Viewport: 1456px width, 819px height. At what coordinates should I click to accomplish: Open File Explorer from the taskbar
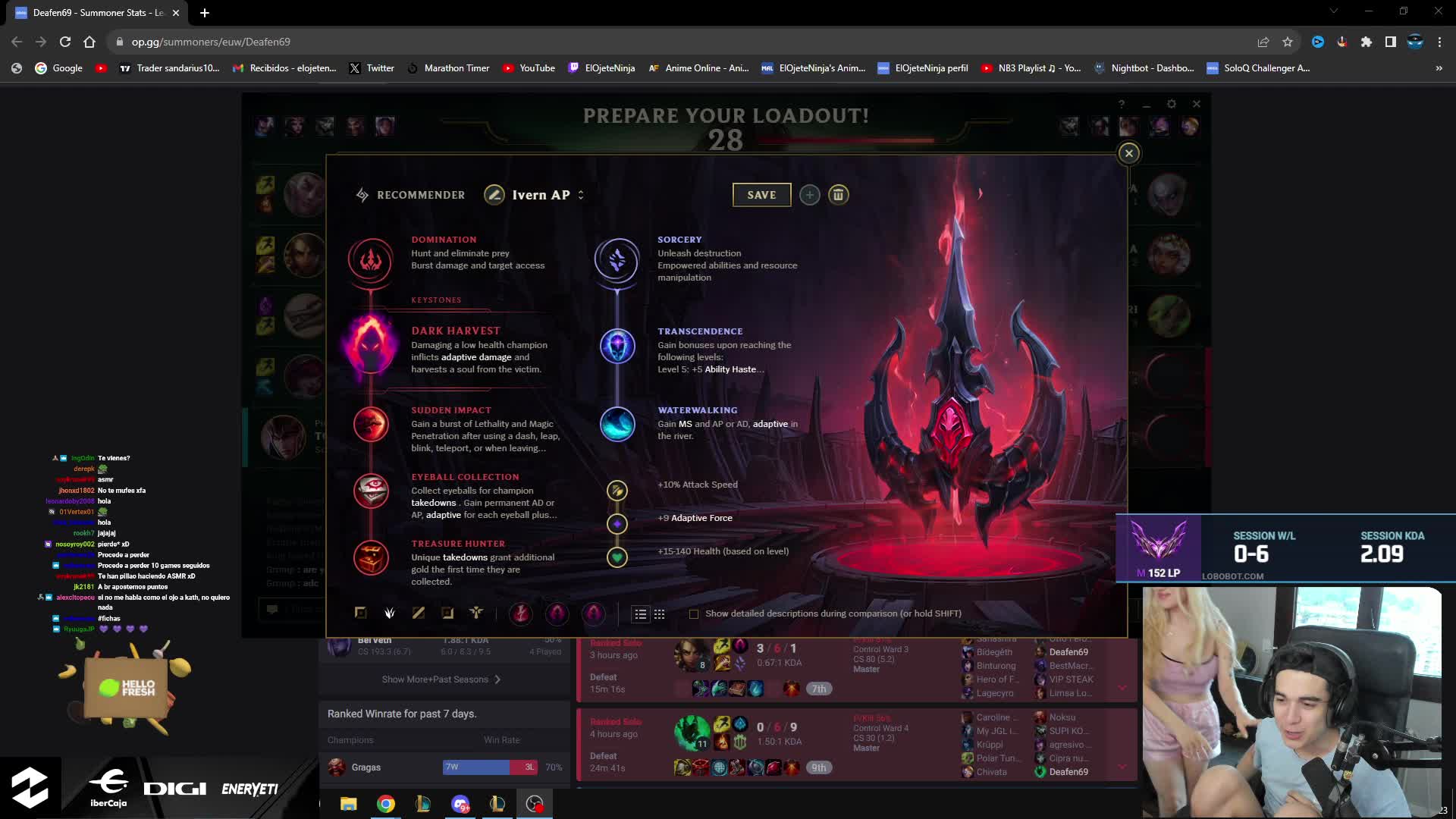click(349, 804)
